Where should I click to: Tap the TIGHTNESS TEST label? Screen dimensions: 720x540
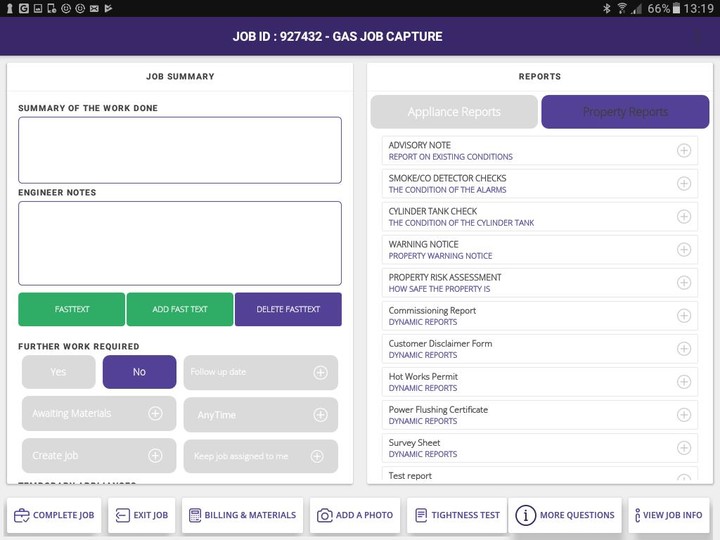point(466,515)
